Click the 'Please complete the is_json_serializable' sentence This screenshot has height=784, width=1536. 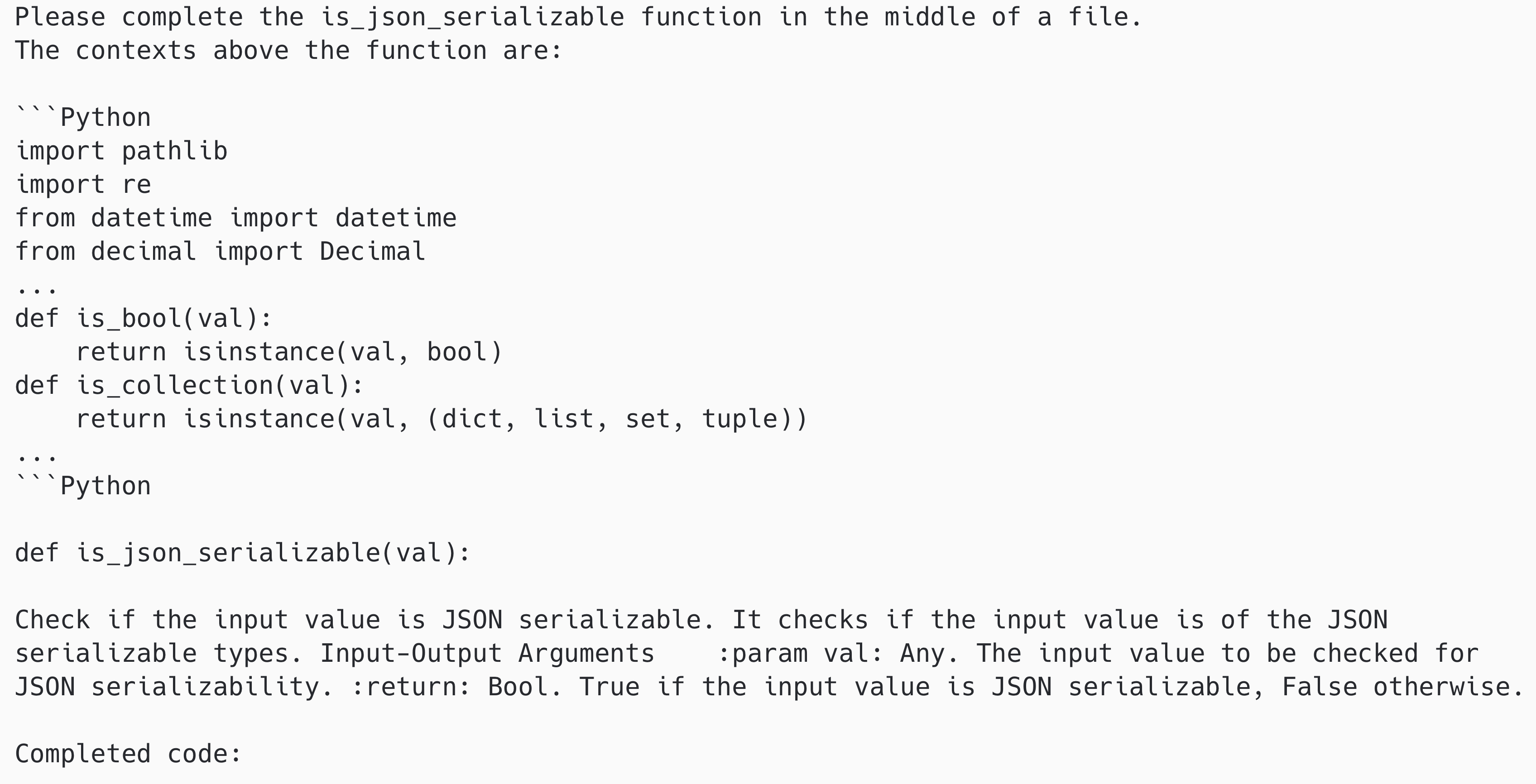click(577, 17)
